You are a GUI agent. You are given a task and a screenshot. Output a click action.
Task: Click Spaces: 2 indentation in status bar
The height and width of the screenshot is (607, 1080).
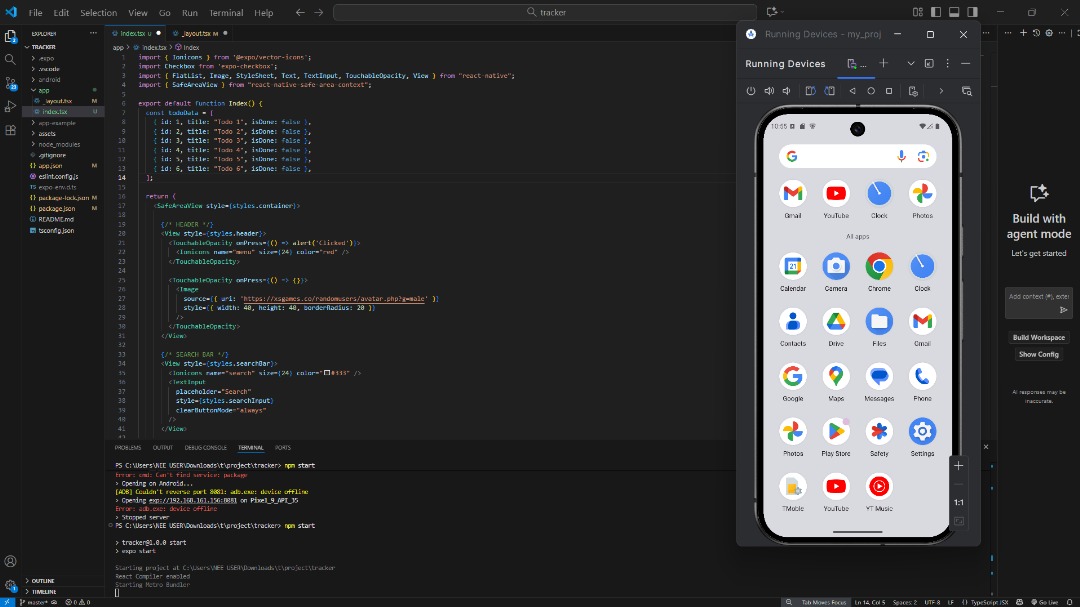point(904,602)
